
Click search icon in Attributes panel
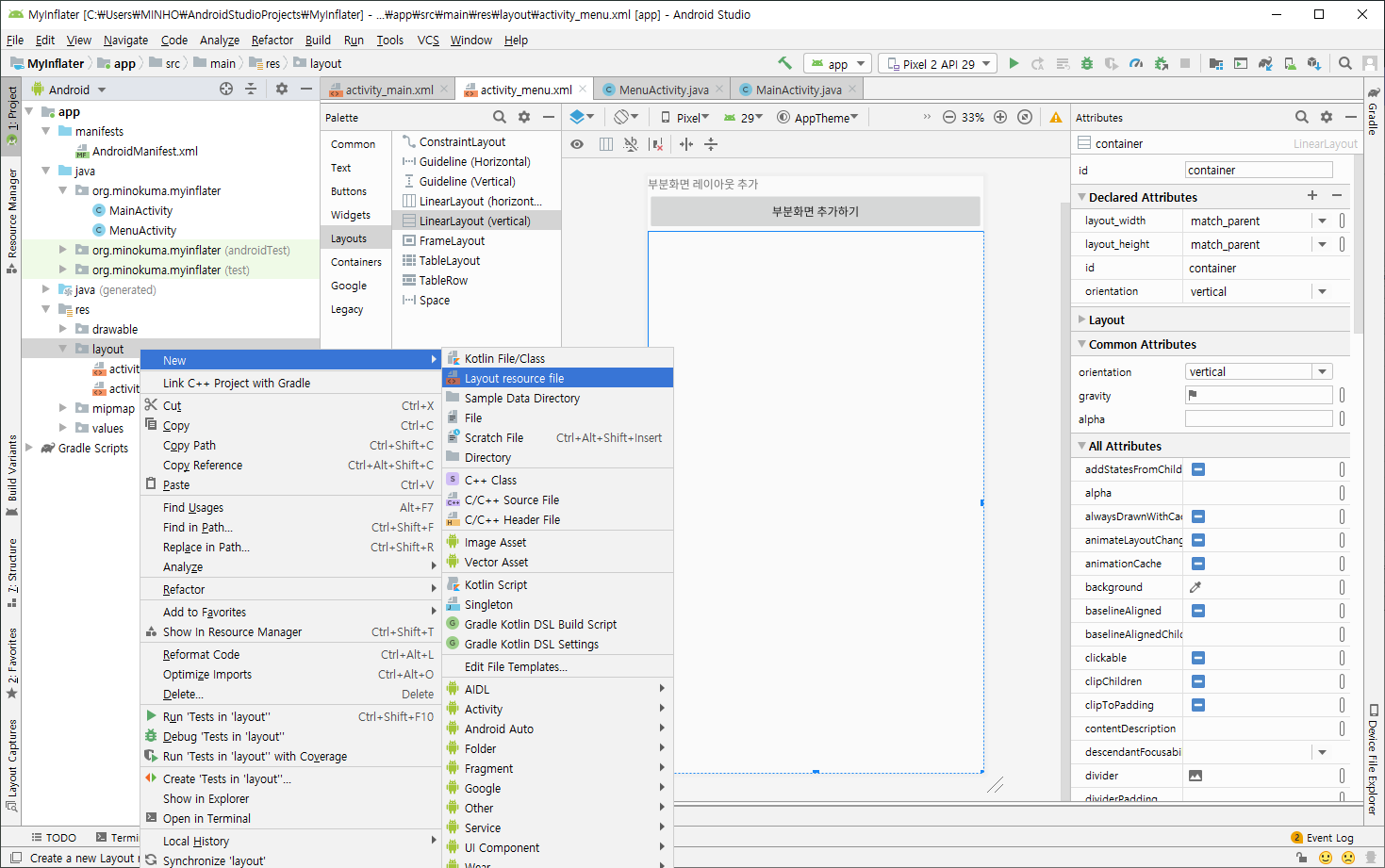(1302, 117)
